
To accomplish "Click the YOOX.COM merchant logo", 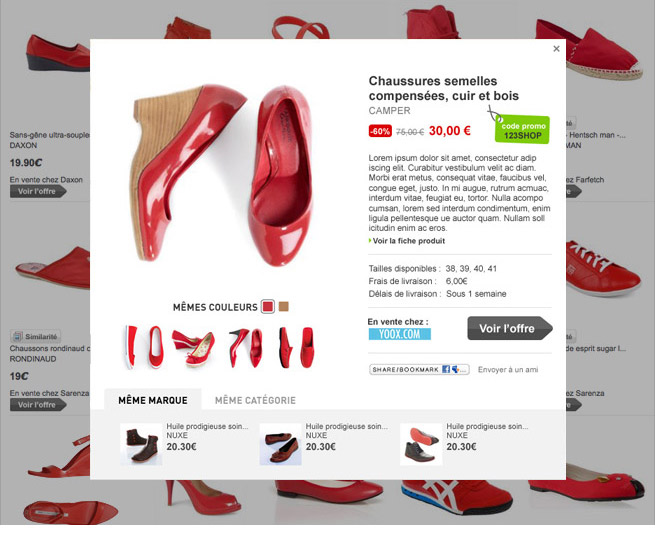I will [399, 334].
